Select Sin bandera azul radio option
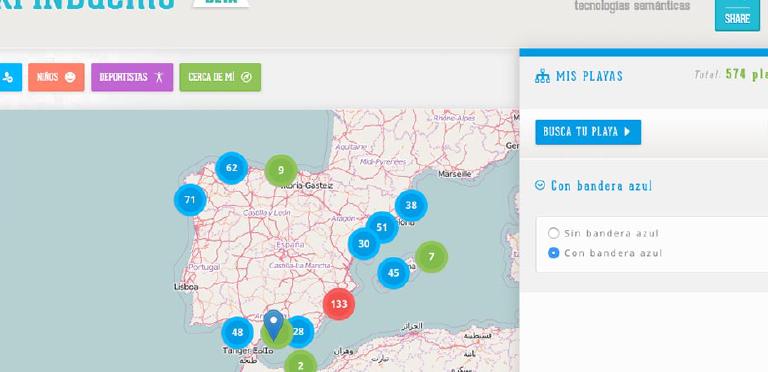 point(553,233)
